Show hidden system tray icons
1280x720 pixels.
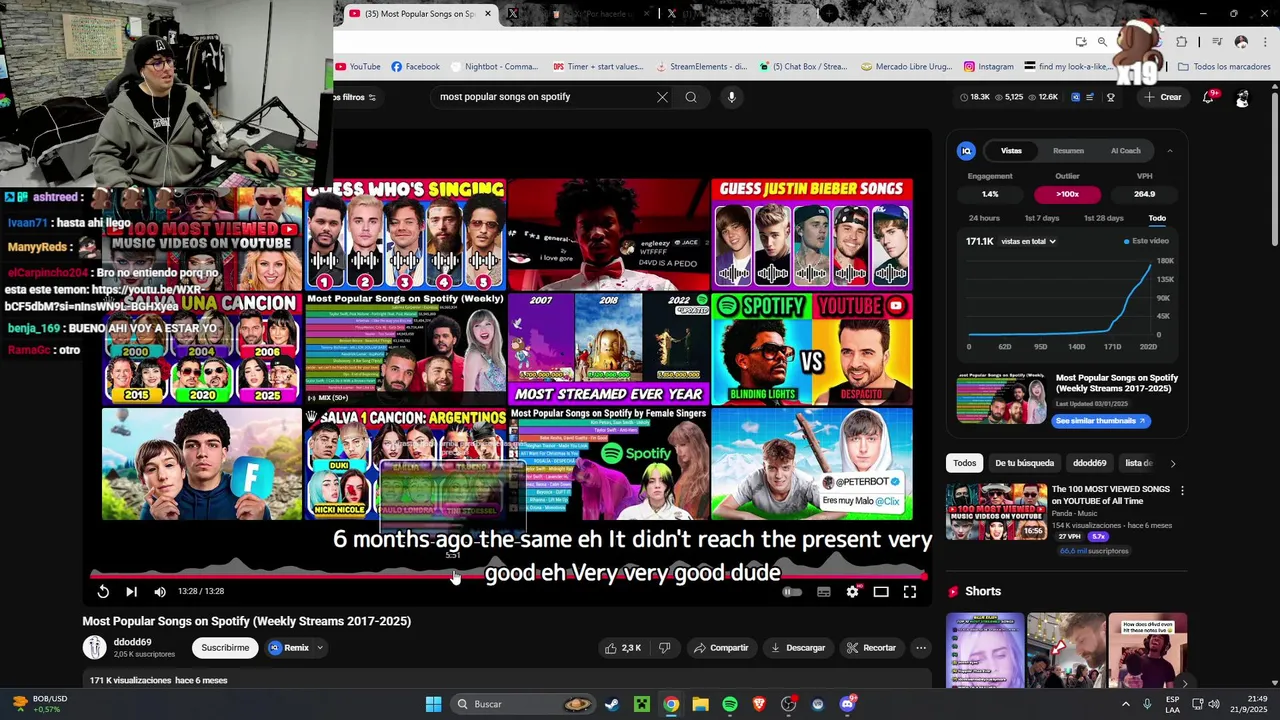(1125, 704)
